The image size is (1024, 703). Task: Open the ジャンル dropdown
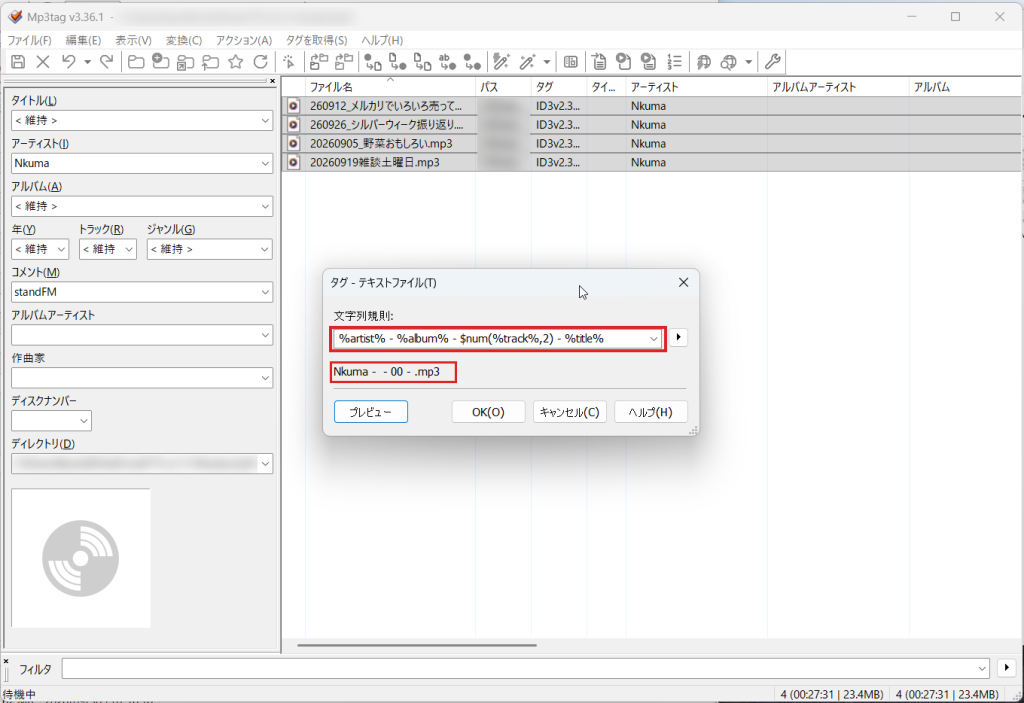pyautogui.click(x=264, y=249)
